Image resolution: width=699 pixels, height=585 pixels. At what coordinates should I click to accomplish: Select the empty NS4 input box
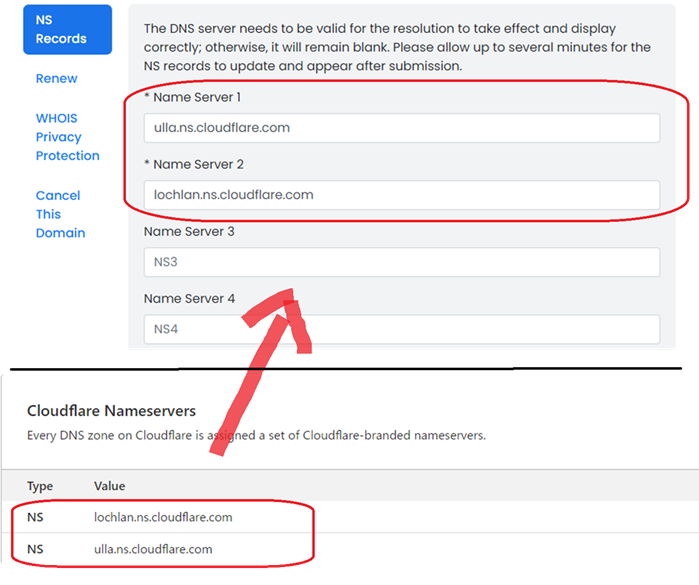point(401,329)
